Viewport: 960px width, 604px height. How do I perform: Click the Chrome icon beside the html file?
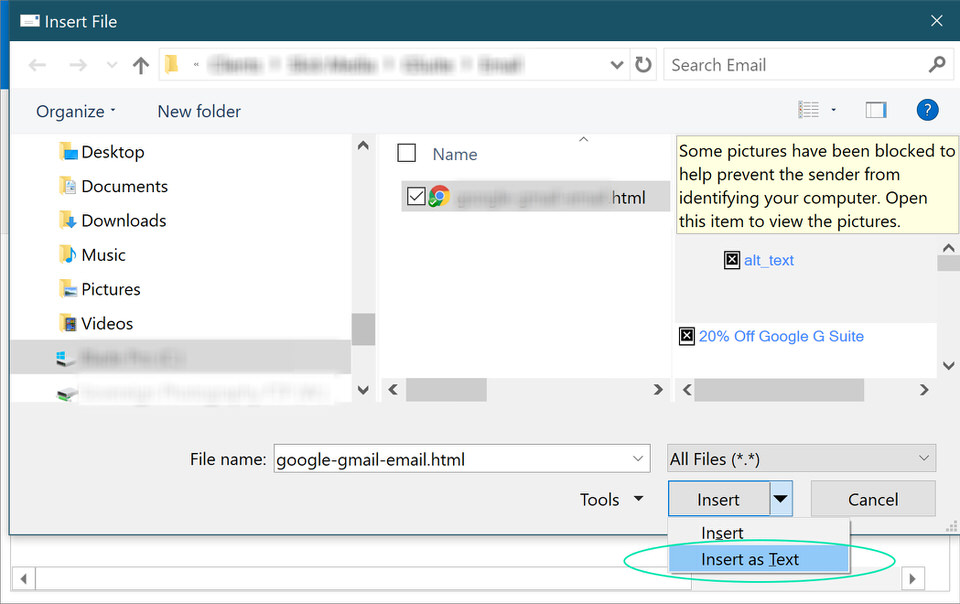coord(439,195)
